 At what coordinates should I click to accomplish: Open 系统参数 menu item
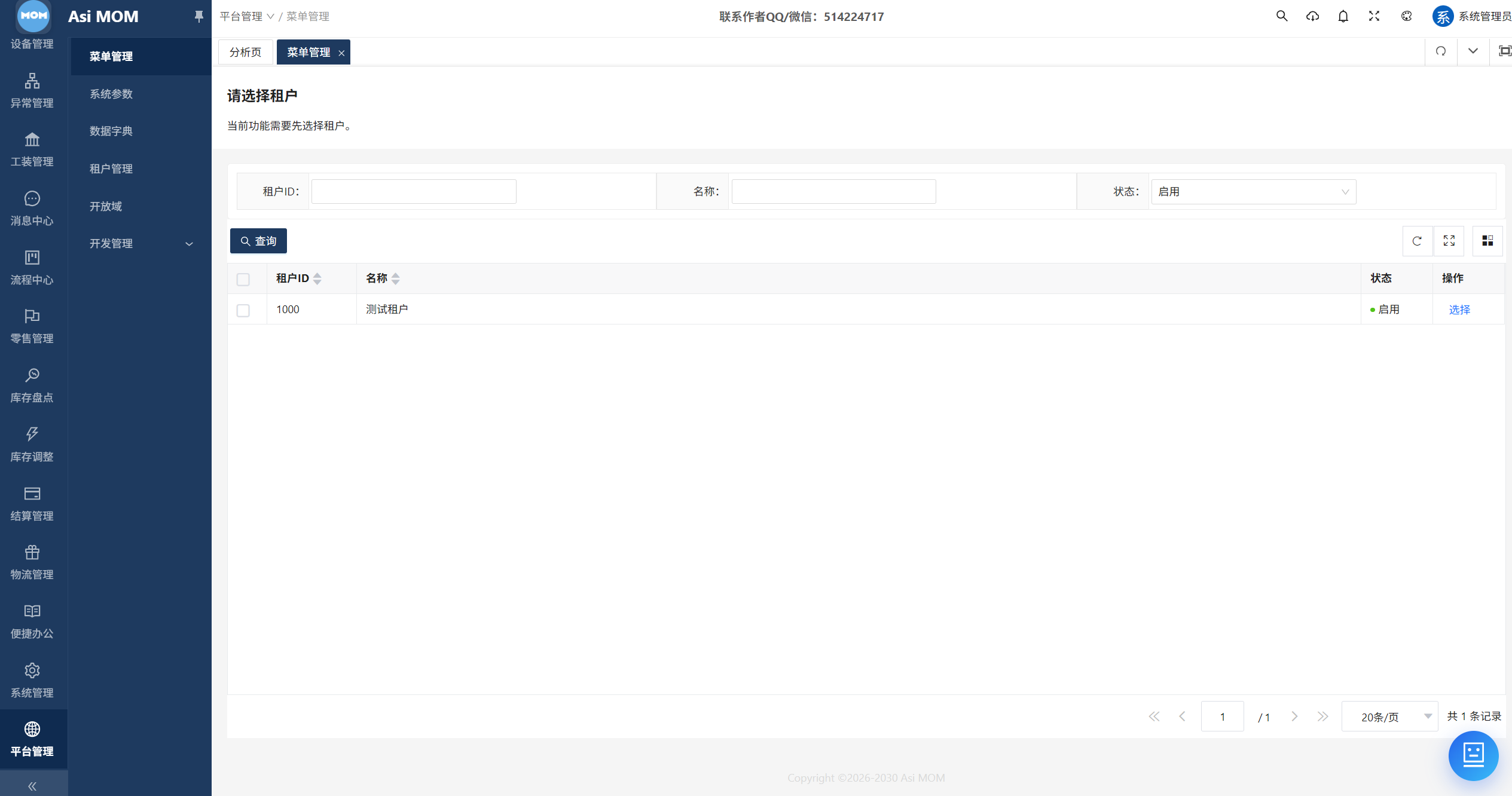[x=141, y=94]
